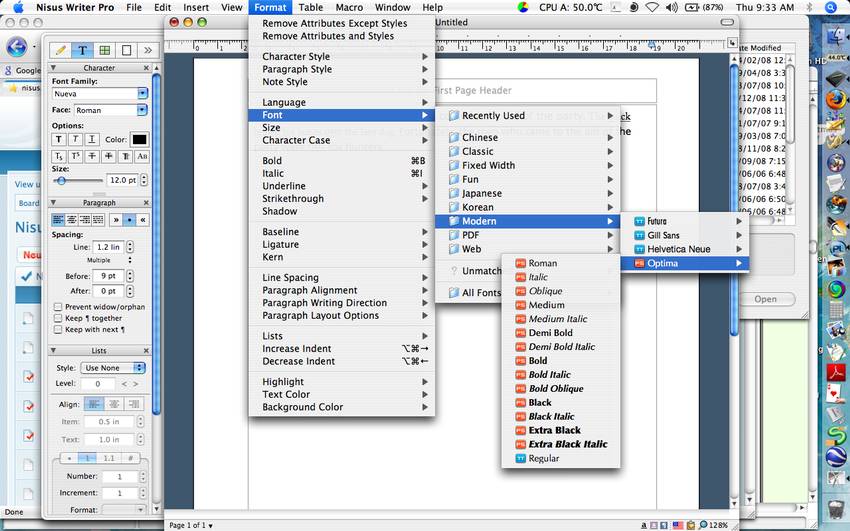
Task: Open the Page 1 of 1 popup
Action: click(x=190, y=525)
